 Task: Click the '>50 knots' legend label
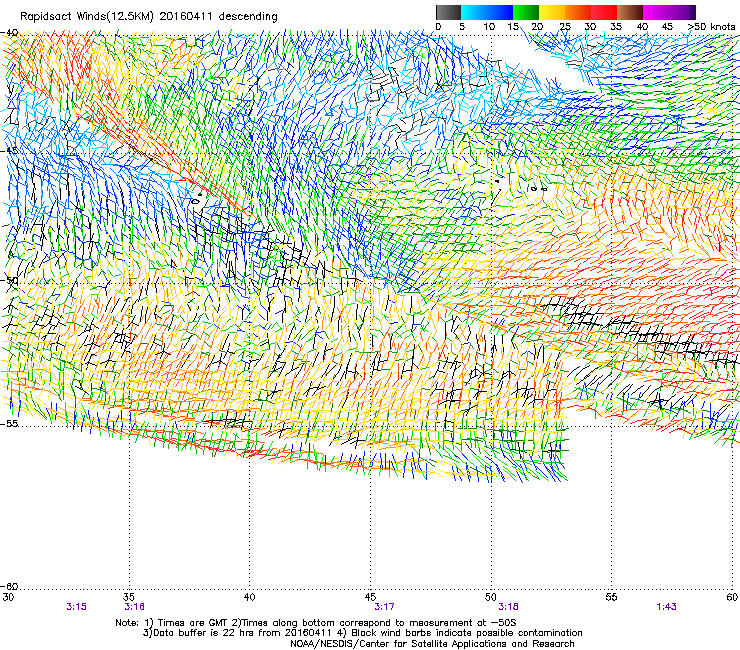tap(711, 27)
